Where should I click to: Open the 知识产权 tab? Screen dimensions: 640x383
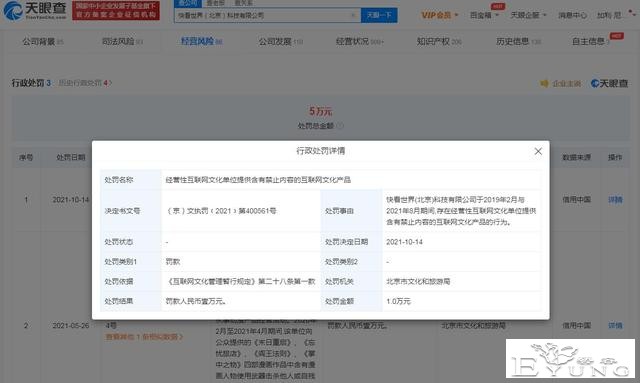point(439,42)
